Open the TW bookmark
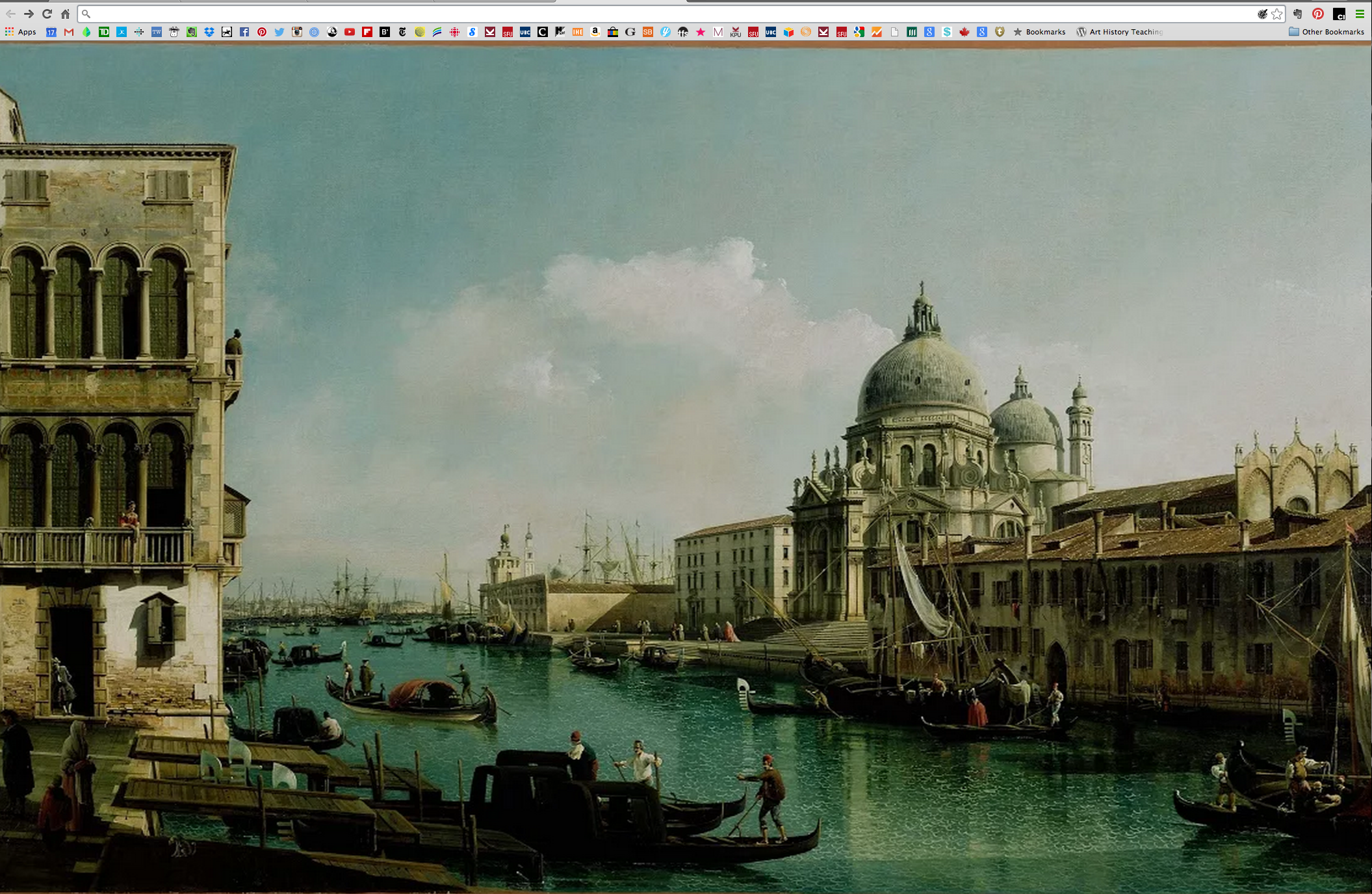This screenshot has width=1372, height=894. tap(157, 32)
